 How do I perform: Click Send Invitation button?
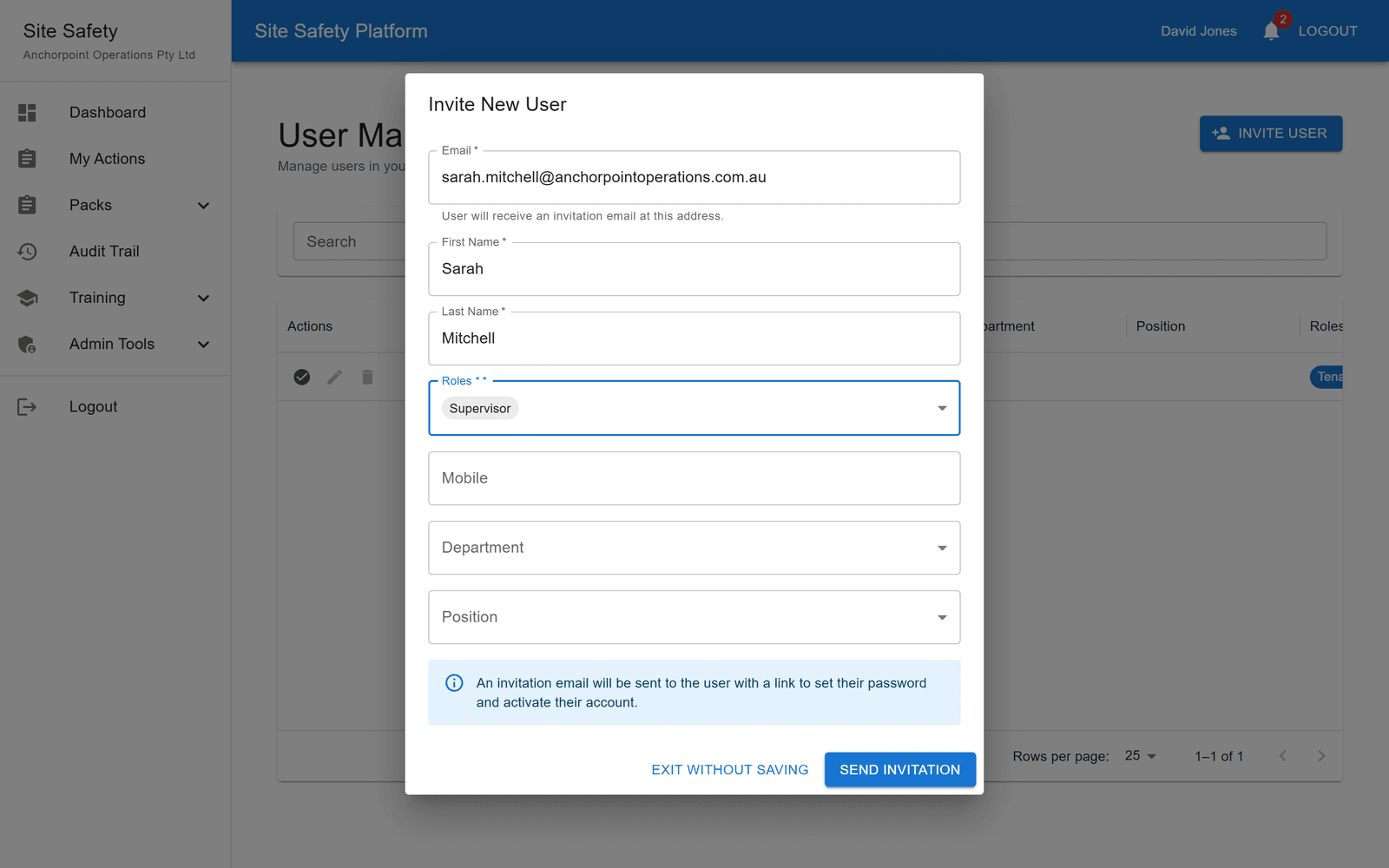tap(900, 770)
